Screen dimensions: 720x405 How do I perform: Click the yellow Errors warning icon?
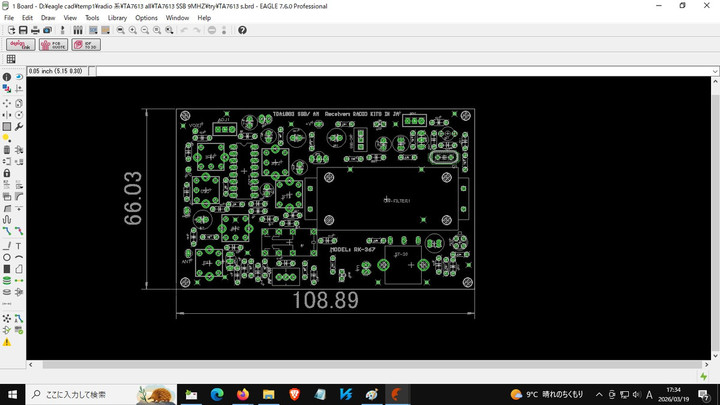[7, 342]
